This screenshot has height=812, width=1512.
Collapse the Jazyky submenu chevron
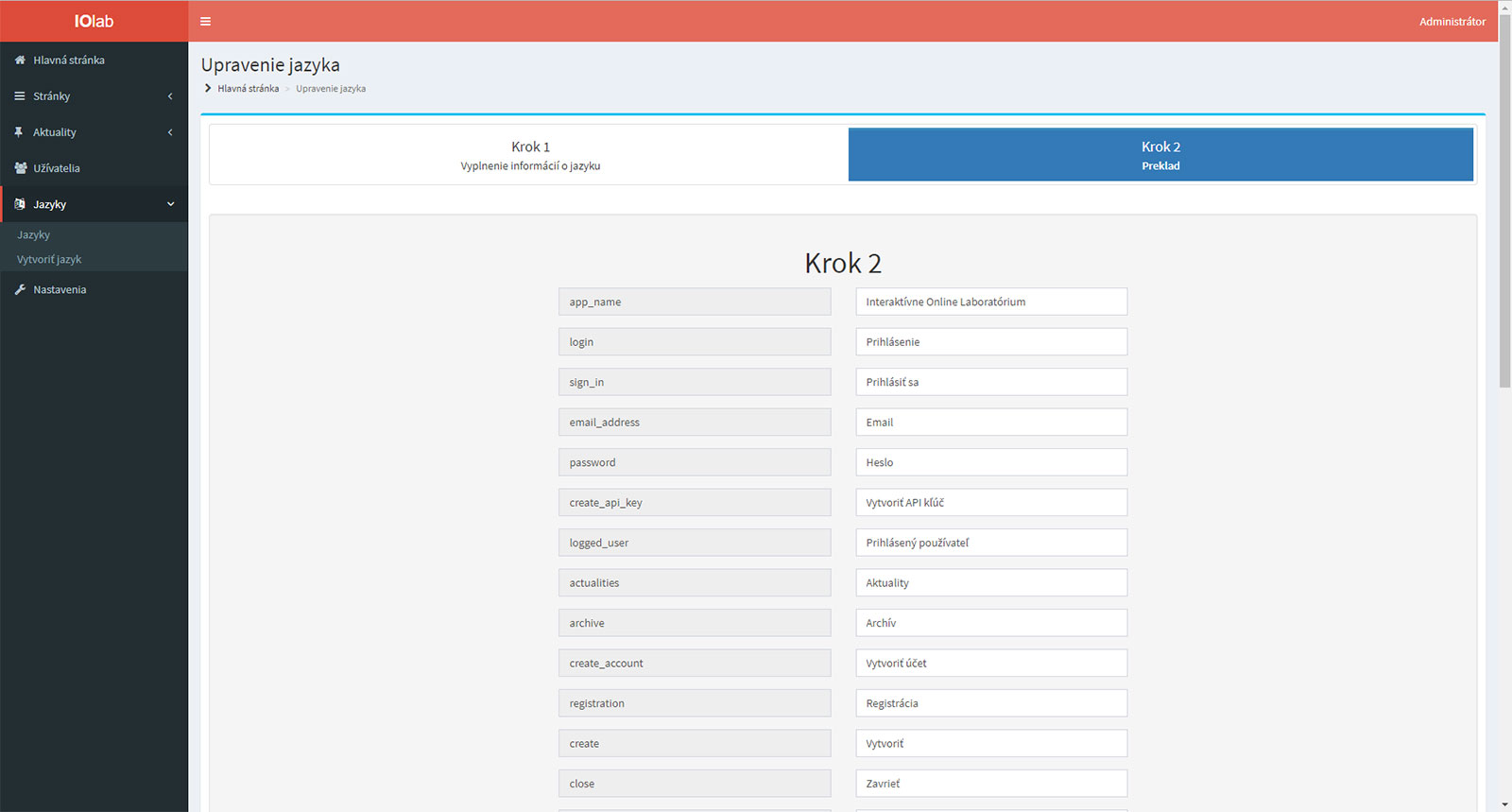170,204
